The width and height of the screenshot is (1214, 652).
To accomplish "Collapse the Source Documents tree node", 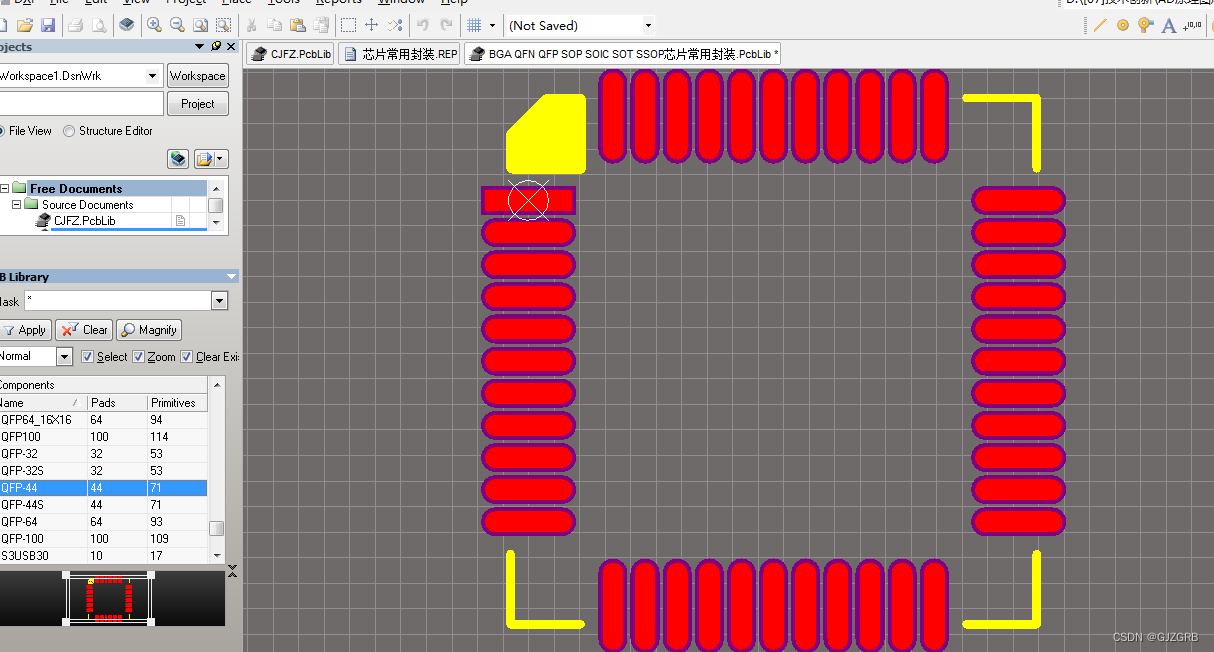I will [17, 204].
